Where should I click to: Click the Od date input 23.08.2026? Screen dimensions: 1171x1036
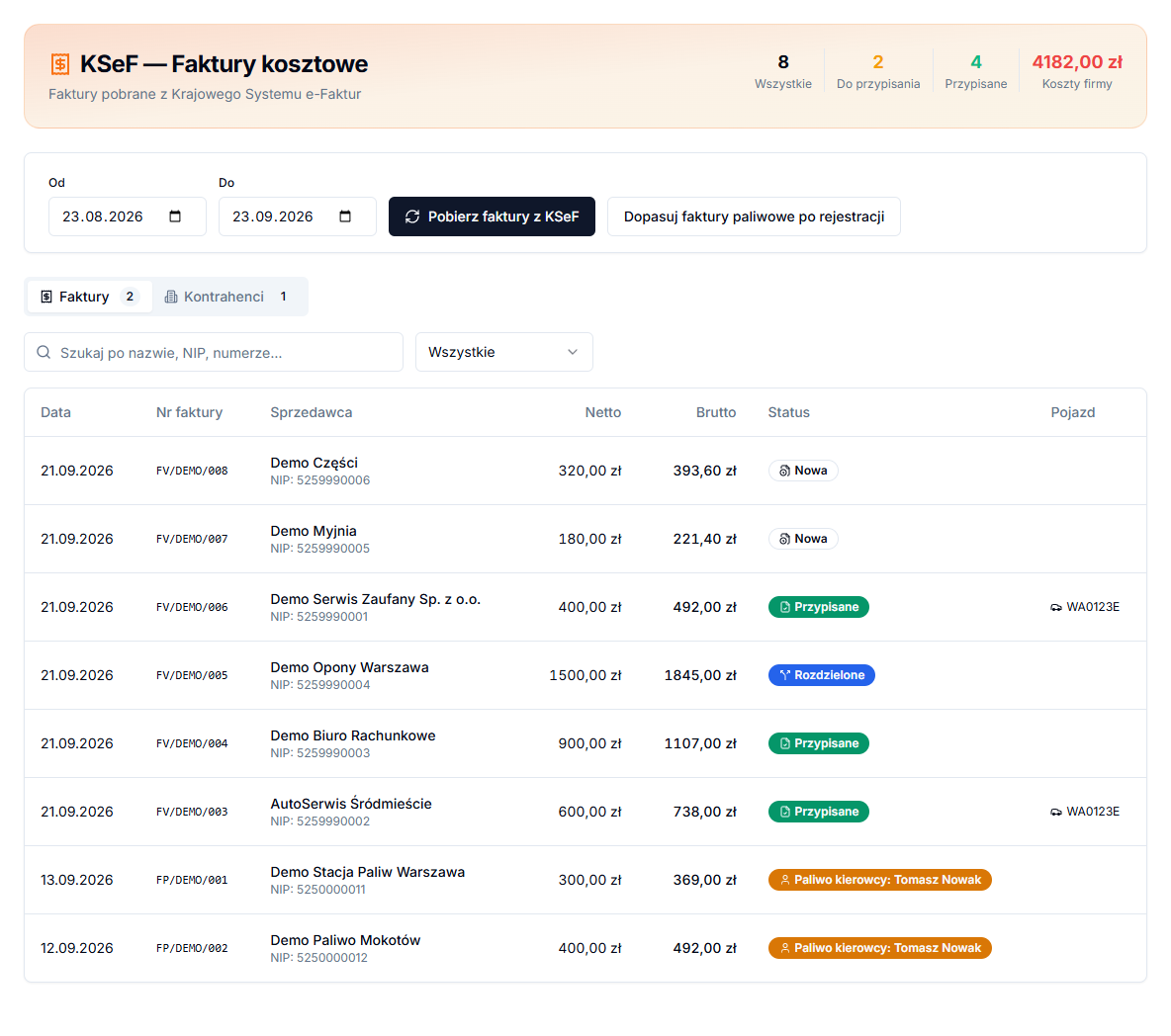(x=127, y=216)
